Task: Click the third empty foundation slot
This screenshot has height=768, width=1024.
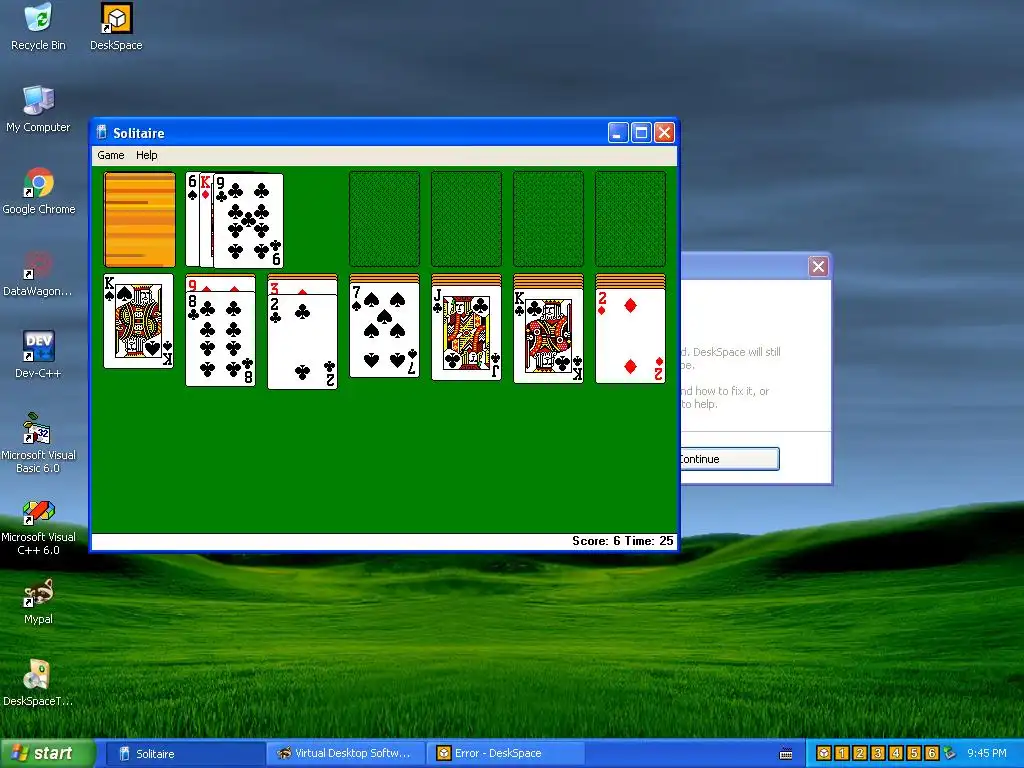Action: [548, 219]
